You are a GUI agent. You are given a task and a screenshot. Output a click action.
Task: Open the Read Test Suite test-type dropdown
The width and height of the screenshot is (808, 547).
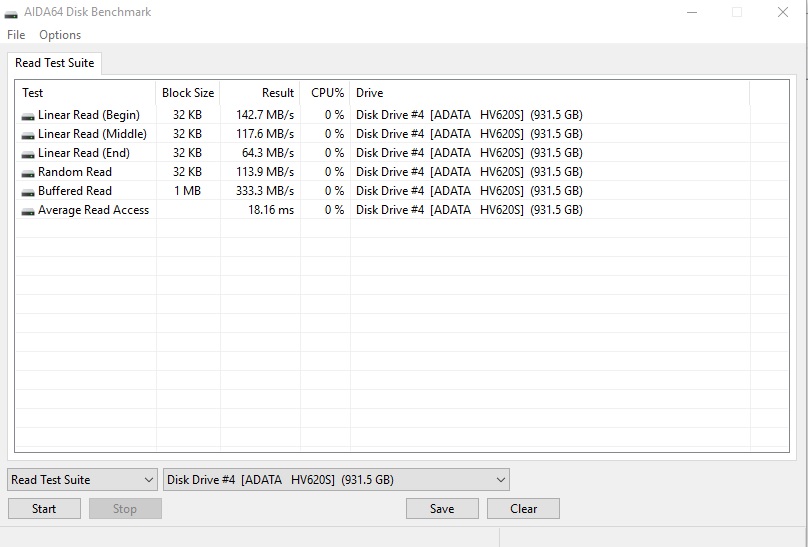coord(82,480)
